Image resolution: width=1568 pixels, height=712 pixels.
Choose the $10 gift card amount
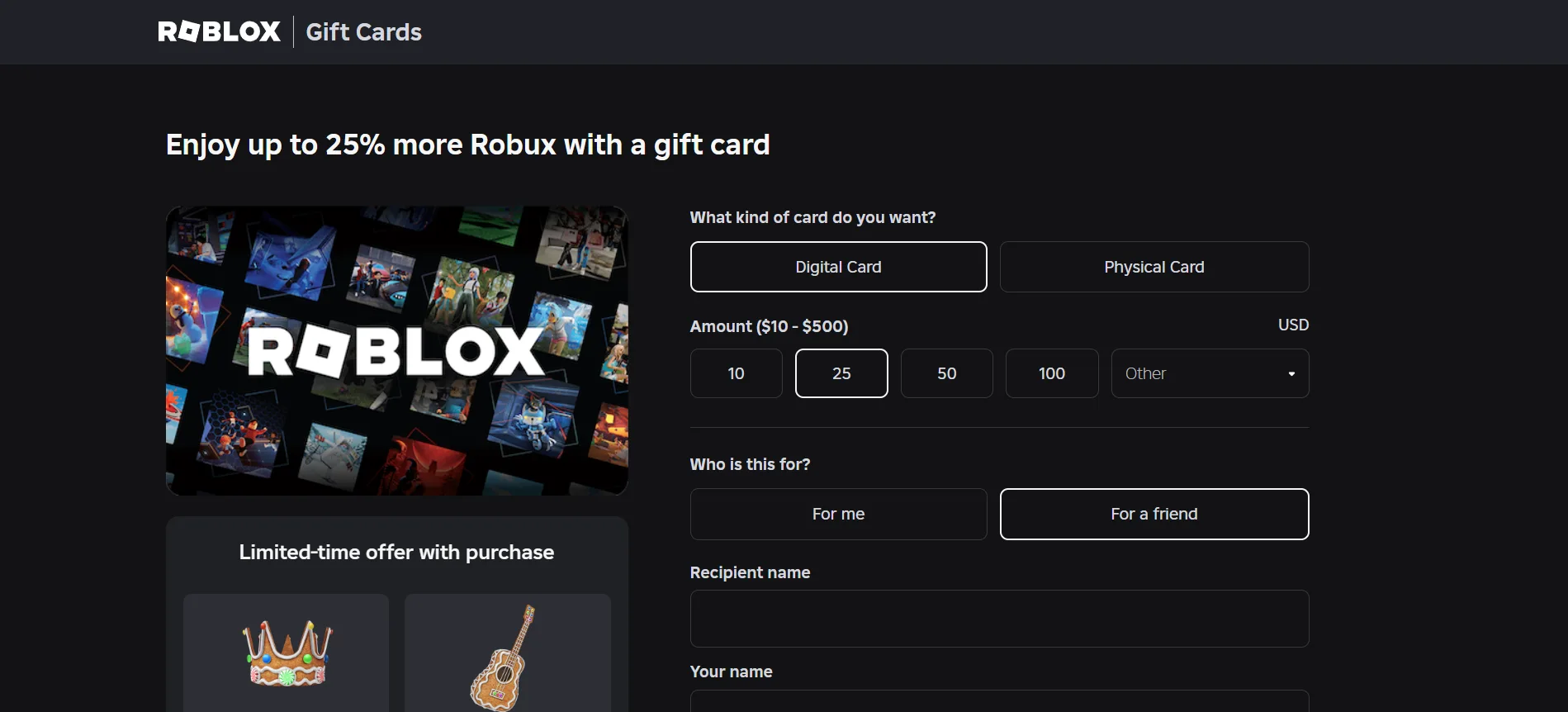(735, 373)
